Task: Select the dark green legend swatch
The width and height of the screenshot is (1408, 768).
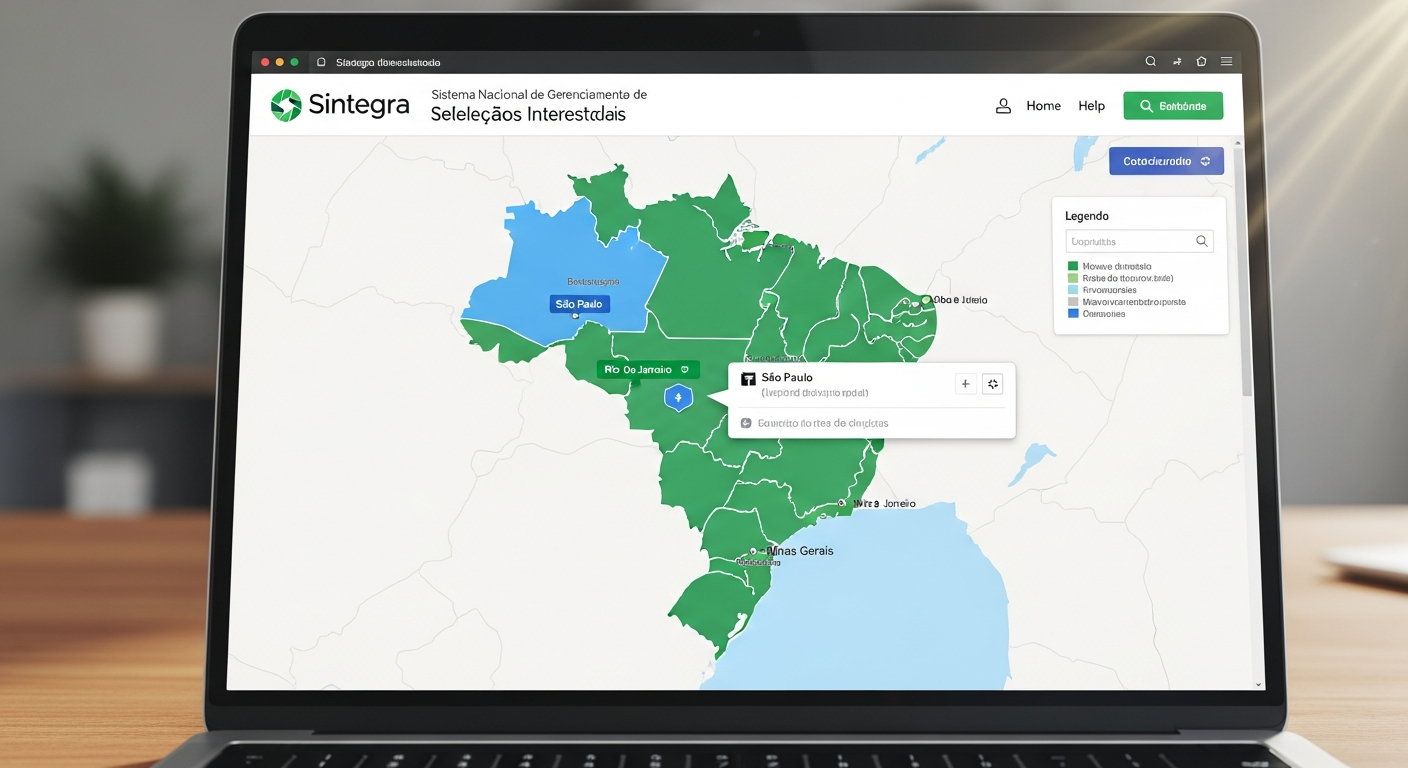Action: tap(1073, 266)
